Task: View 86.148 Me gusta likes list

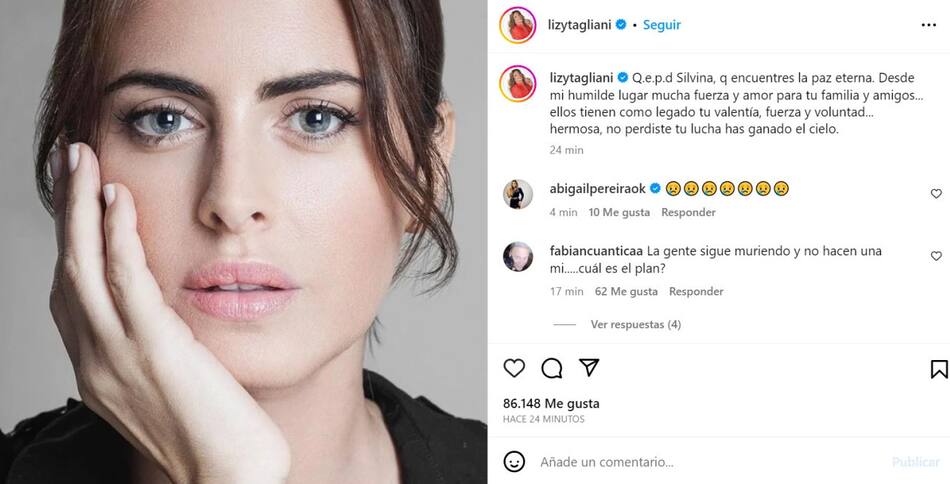Action: coord(551,403)
